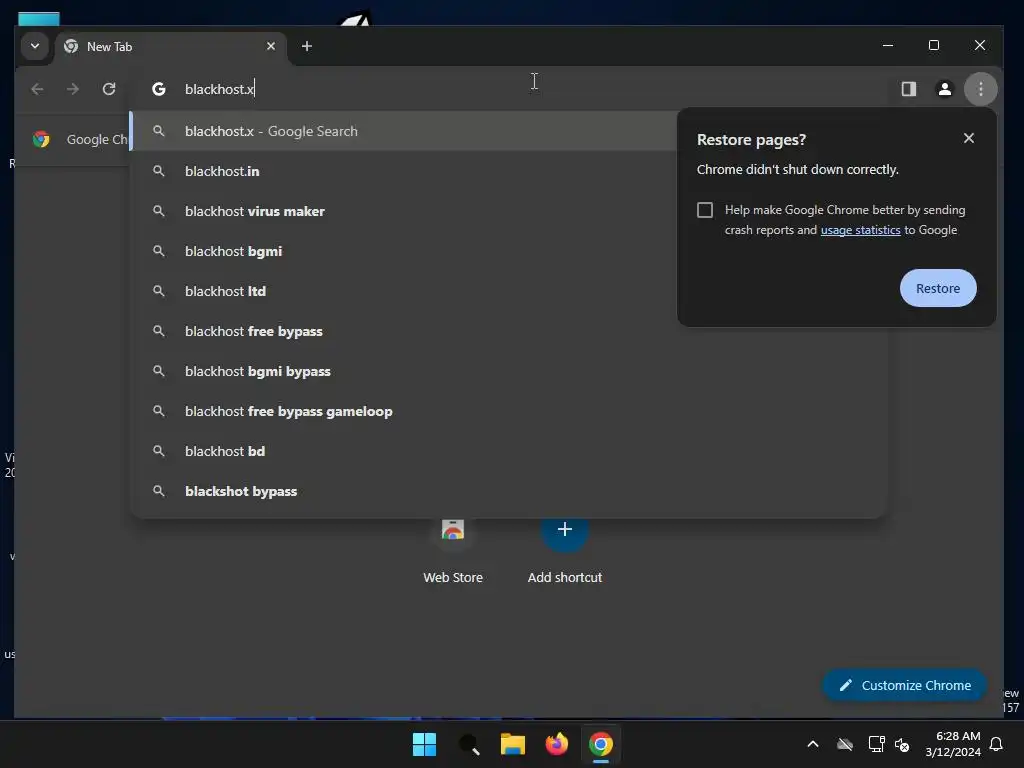
Task: Open the usage statistics link
Action: coord(860,230)
